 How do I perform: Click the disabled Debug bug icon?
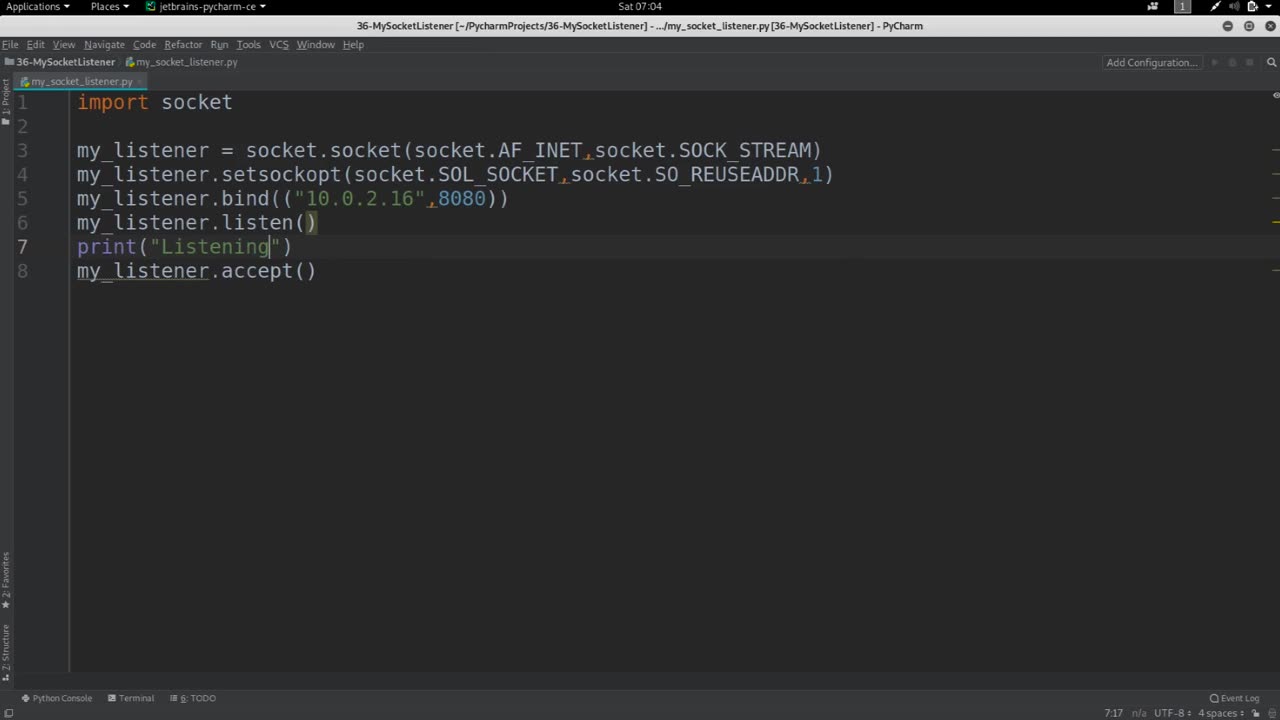(1233, 62)
